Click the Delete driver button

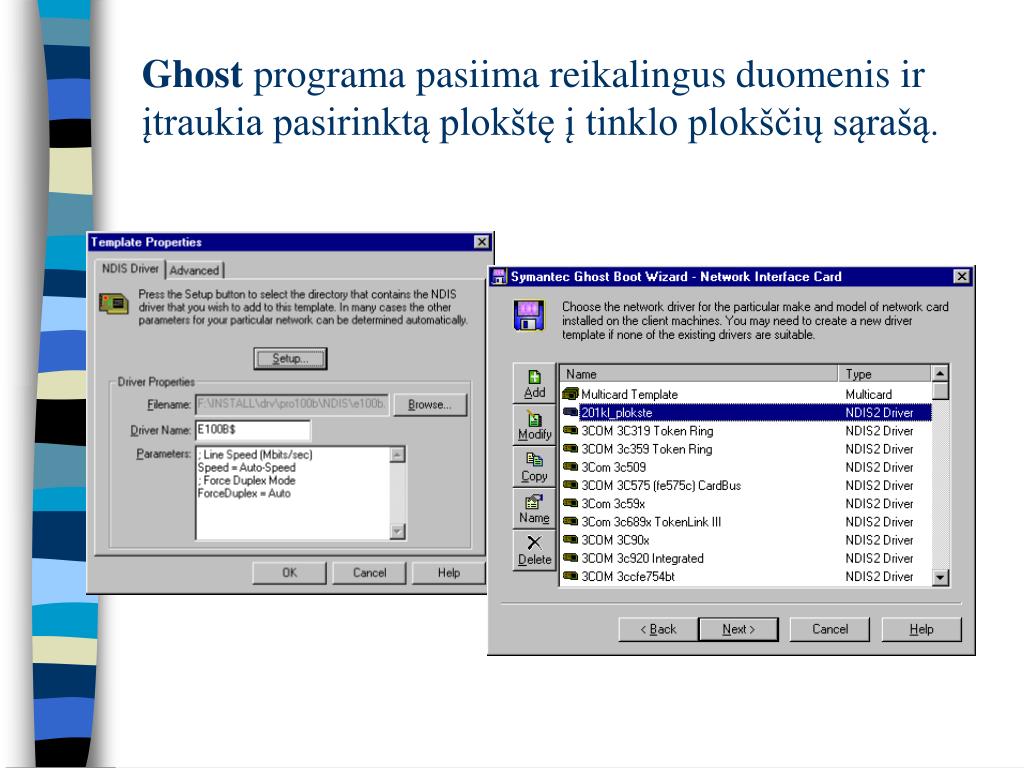pos(534,551)
